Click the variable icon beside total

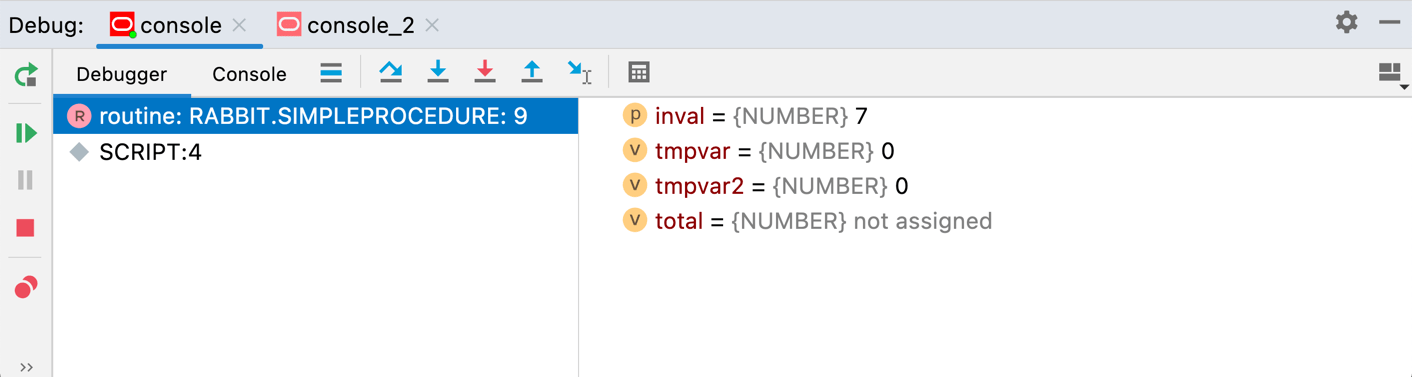point(634,221)
